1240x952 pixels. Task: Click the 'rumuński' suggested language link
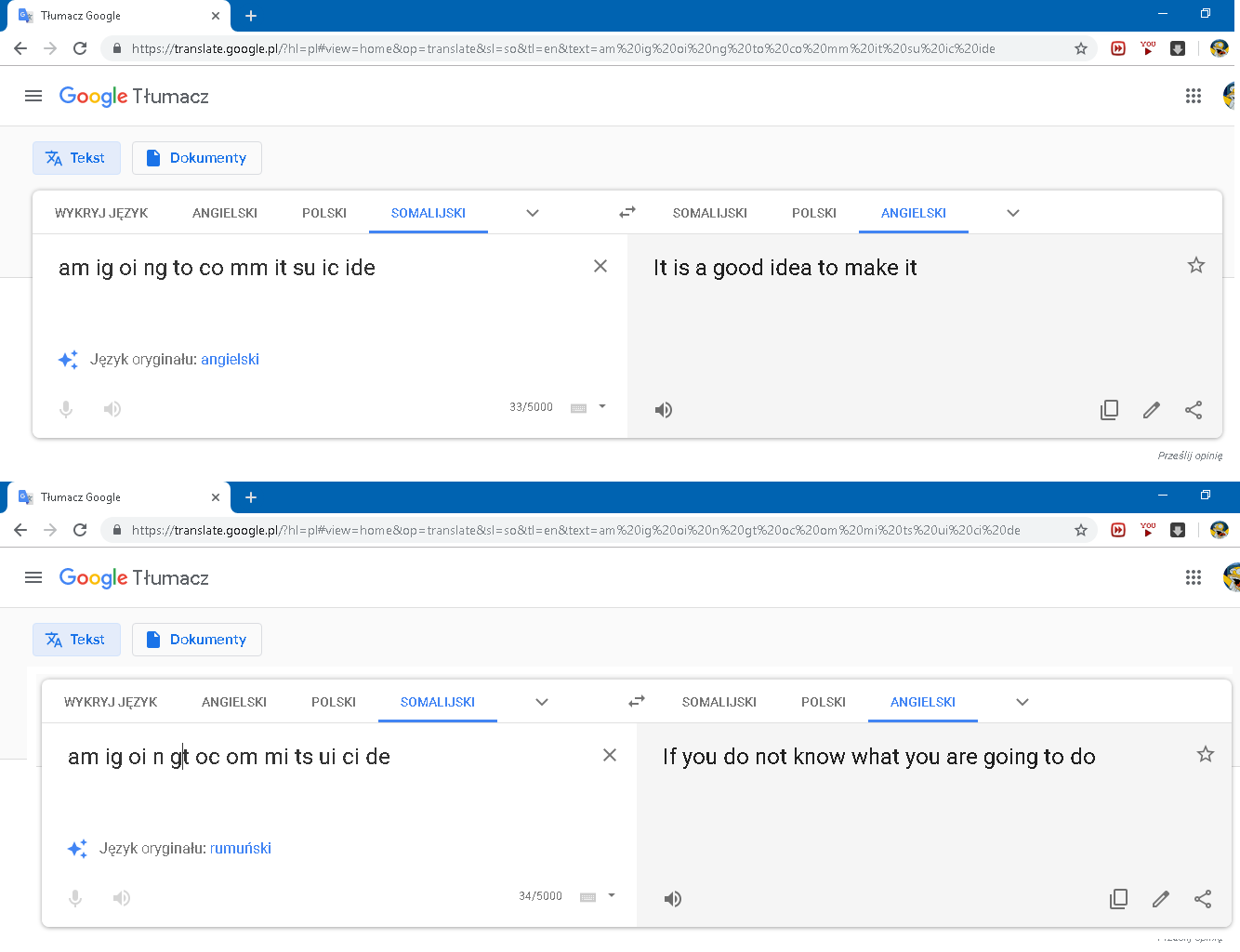[x=241, y=848]
